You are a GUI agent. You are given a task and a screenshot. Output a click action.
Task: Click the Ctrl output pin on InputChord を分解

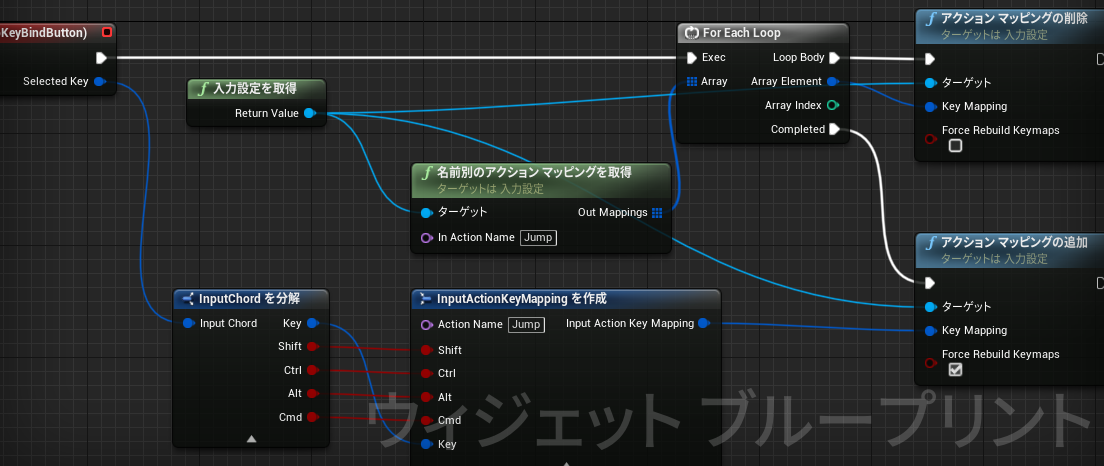313,370
